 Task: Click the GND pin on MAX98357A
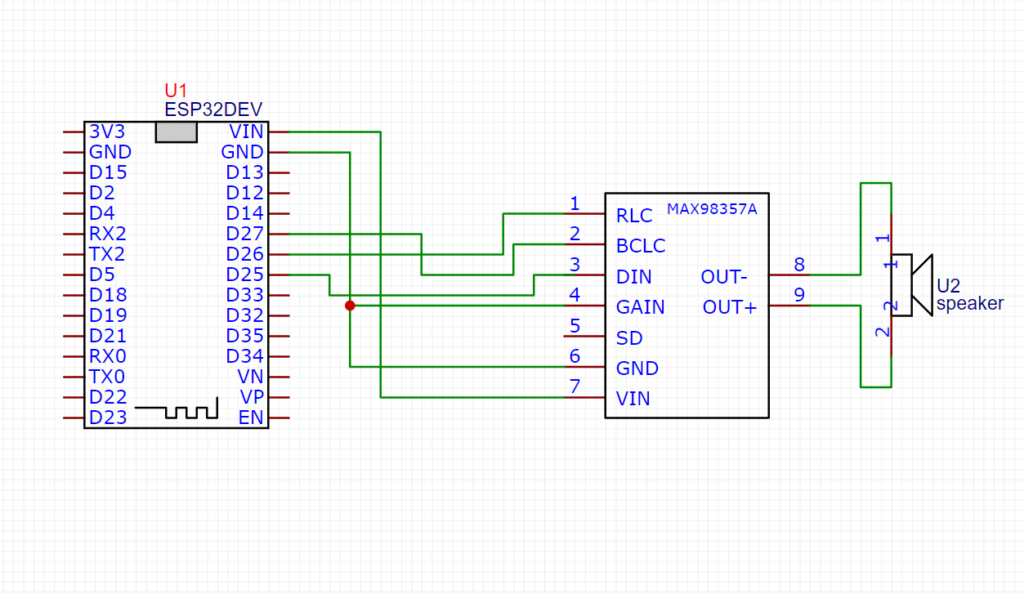(x=637, y=368)
